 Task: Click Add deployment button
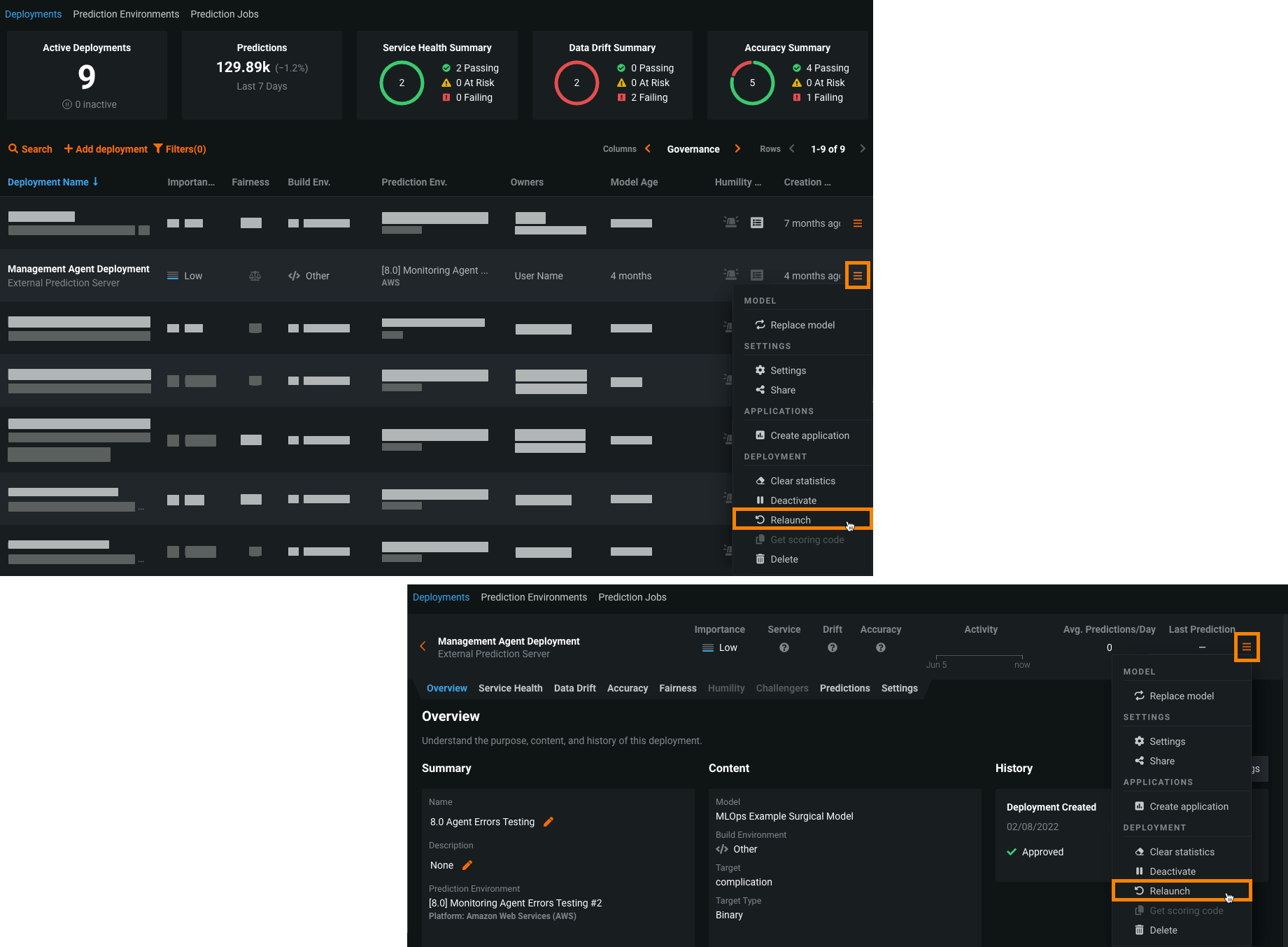(106, 149)
